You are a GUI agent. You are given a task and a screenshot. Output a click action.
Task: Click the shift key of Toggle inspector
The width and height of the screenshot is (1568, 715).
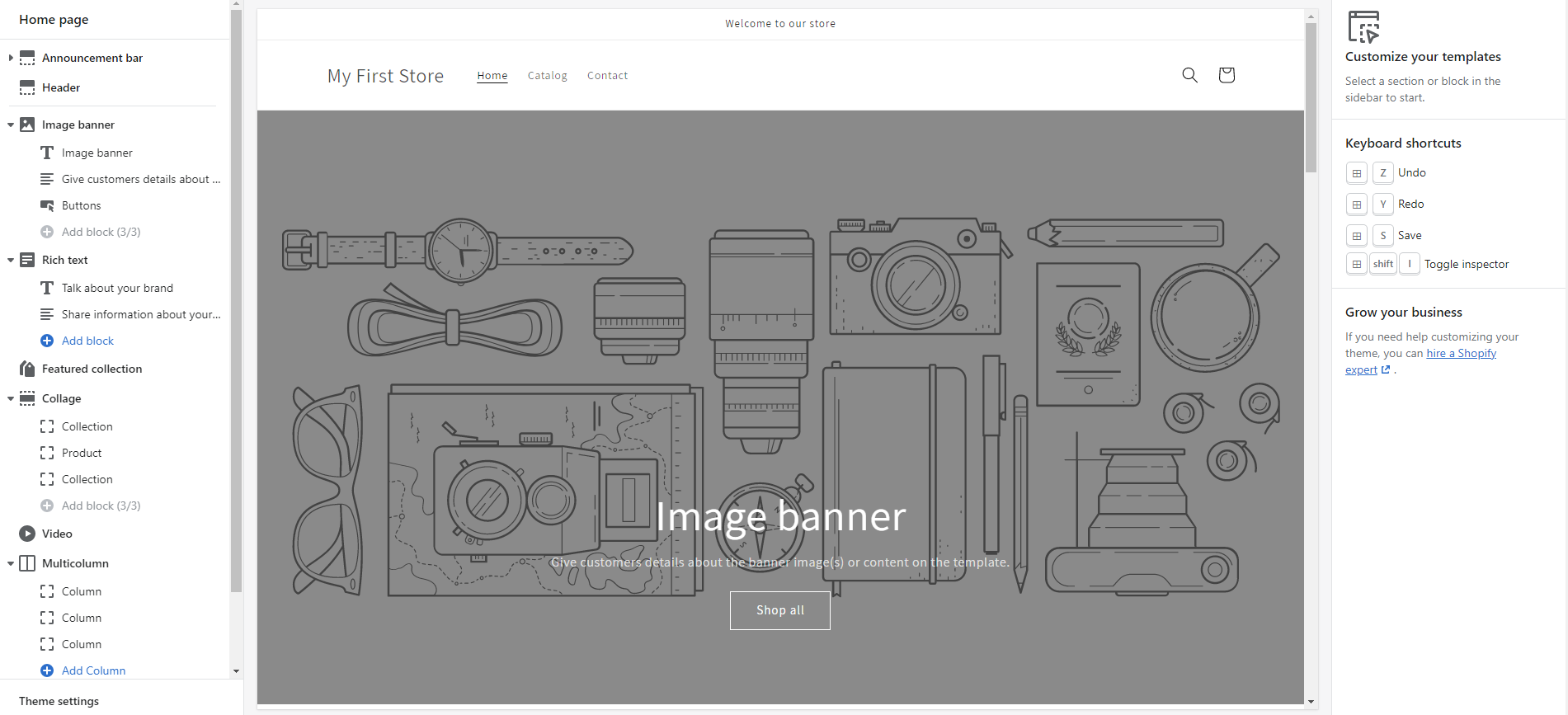click(x=1383, y=264)
